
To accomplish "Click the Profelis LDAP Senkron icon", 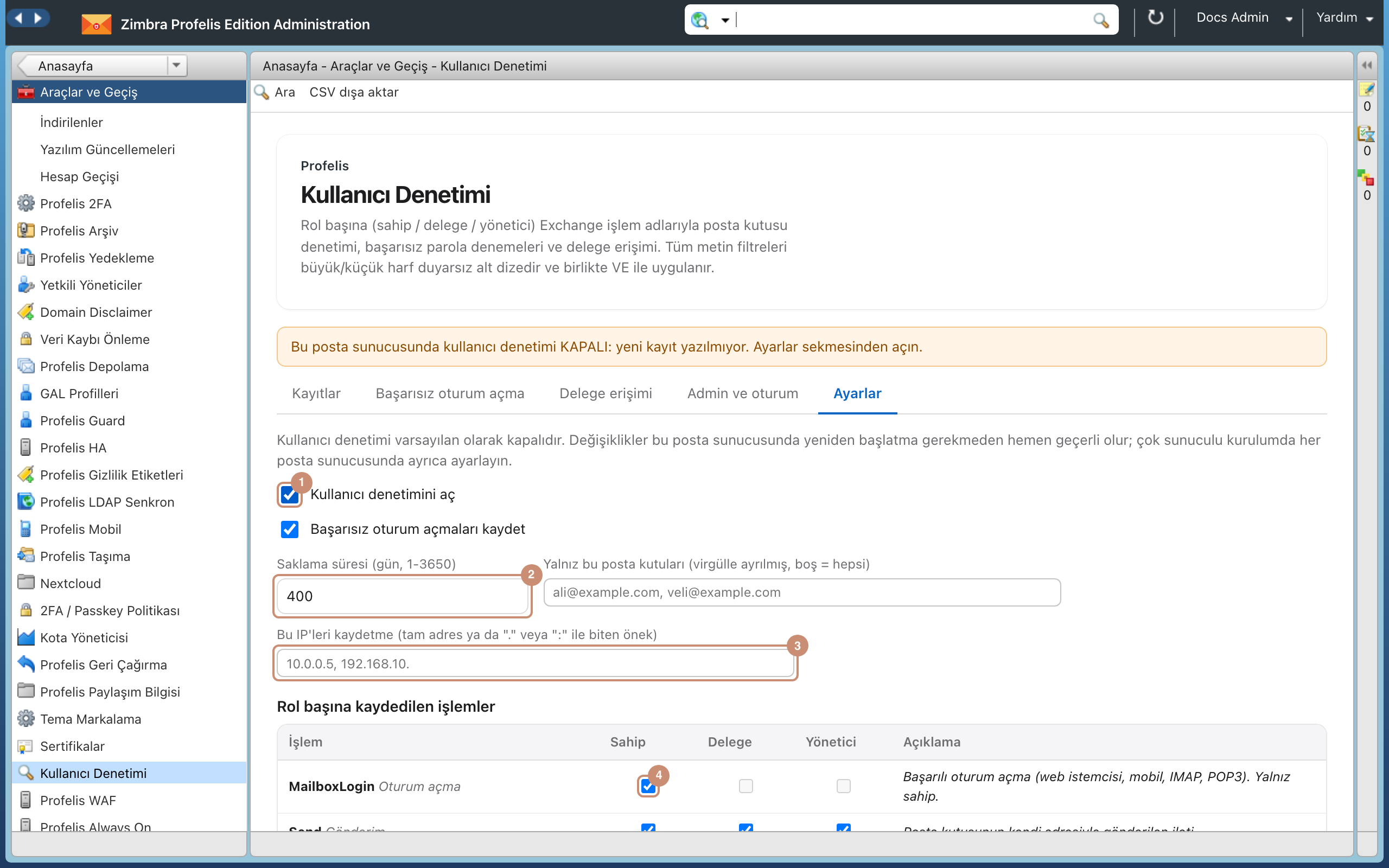I will [26, 502].
